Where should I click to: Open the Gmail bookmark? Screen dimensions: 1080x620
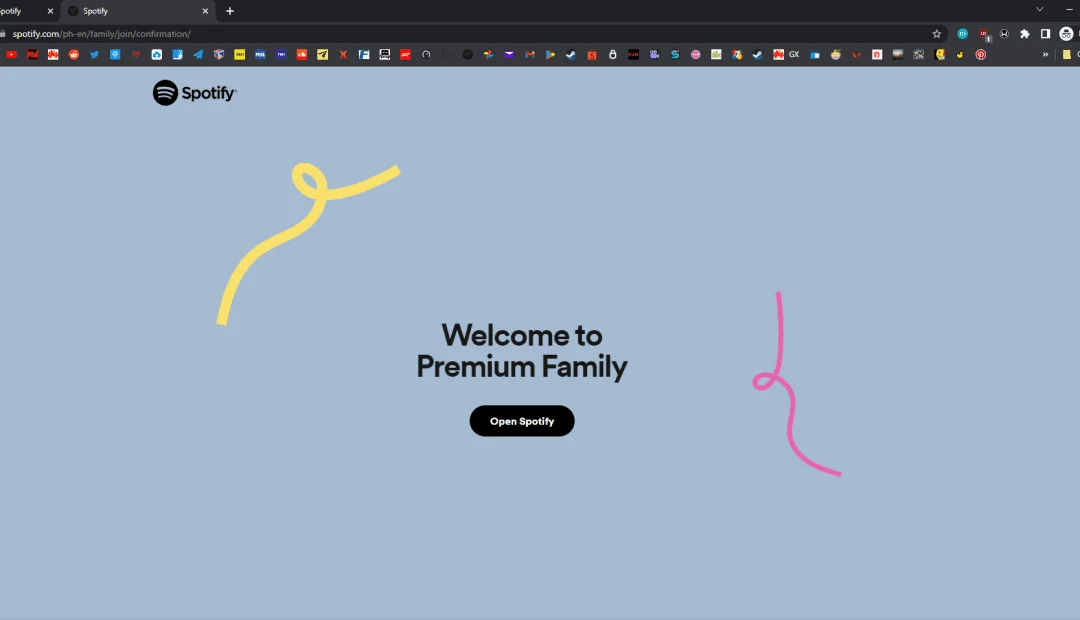click(x=530, y=54)
